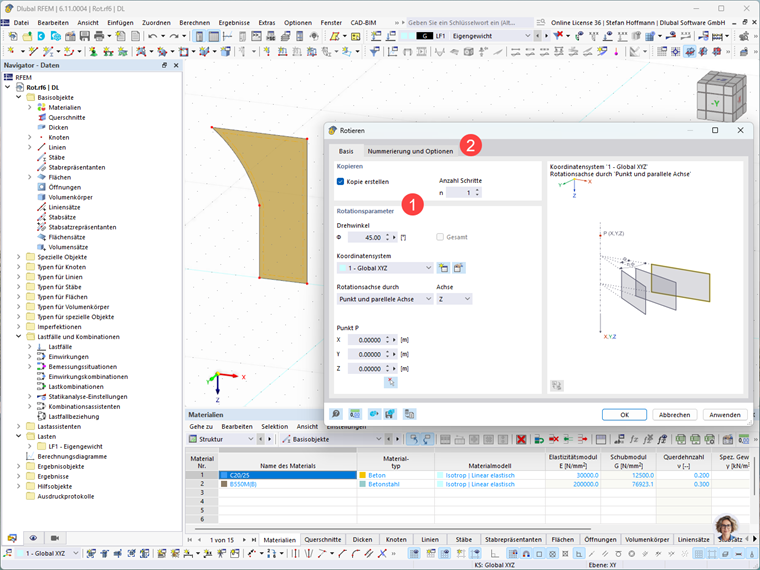Click the eye (display) navigator tab icon
The height and width of the screenshot is (570, 760).
[x=33, y=538]
